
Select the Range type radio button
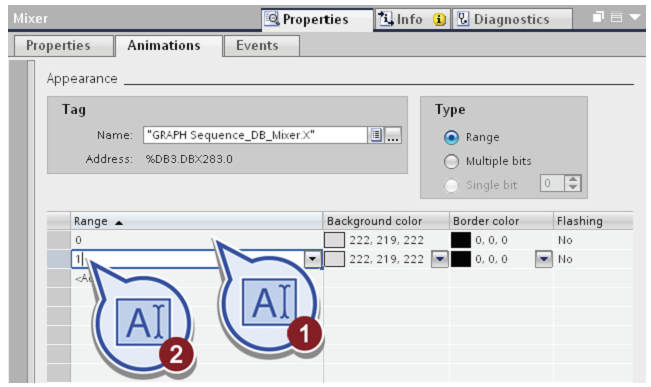click(451, 137)
